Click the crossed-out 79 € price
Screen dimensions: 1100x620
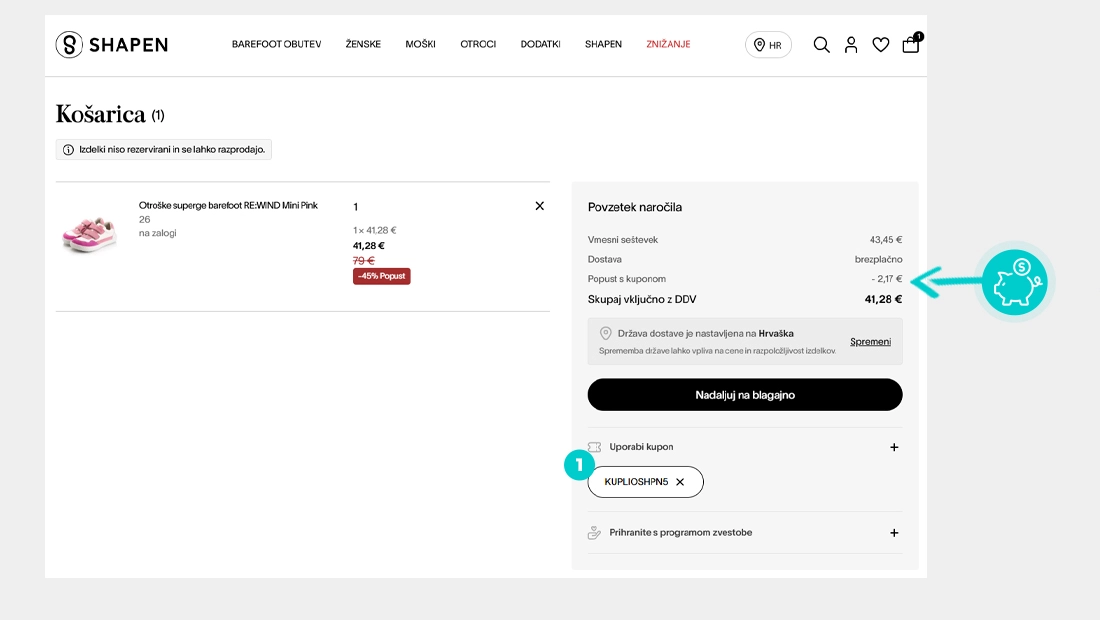(x=363, y=260)
